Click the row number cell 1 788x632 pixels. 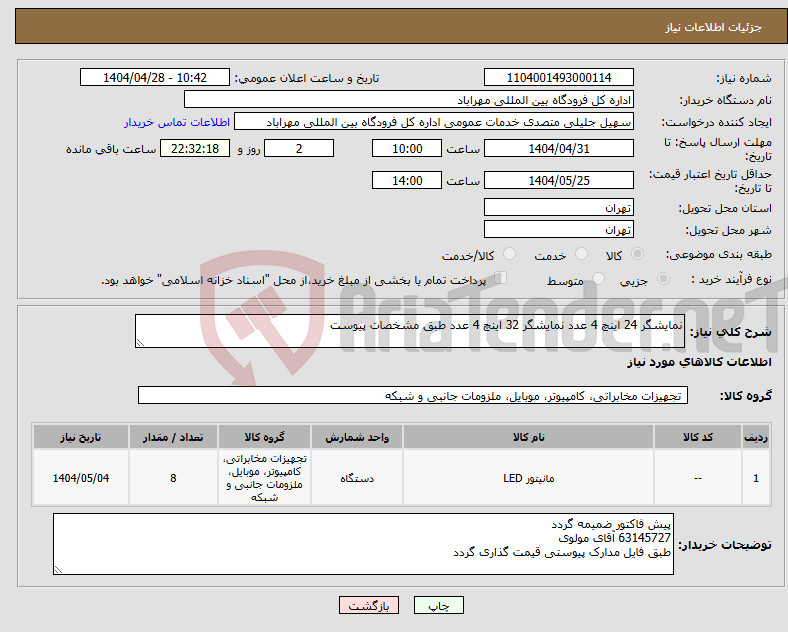coord(756,478)
